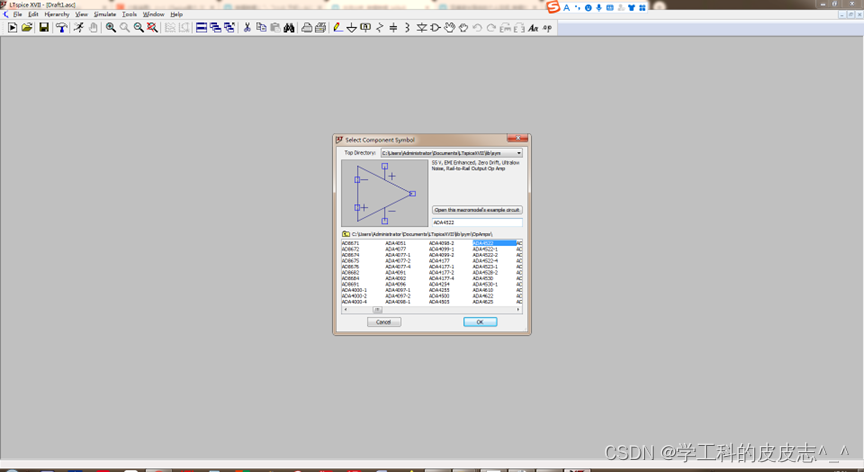
Task: Select the Label Net tool
Action: pyautogui.click(x=365, y=28)
